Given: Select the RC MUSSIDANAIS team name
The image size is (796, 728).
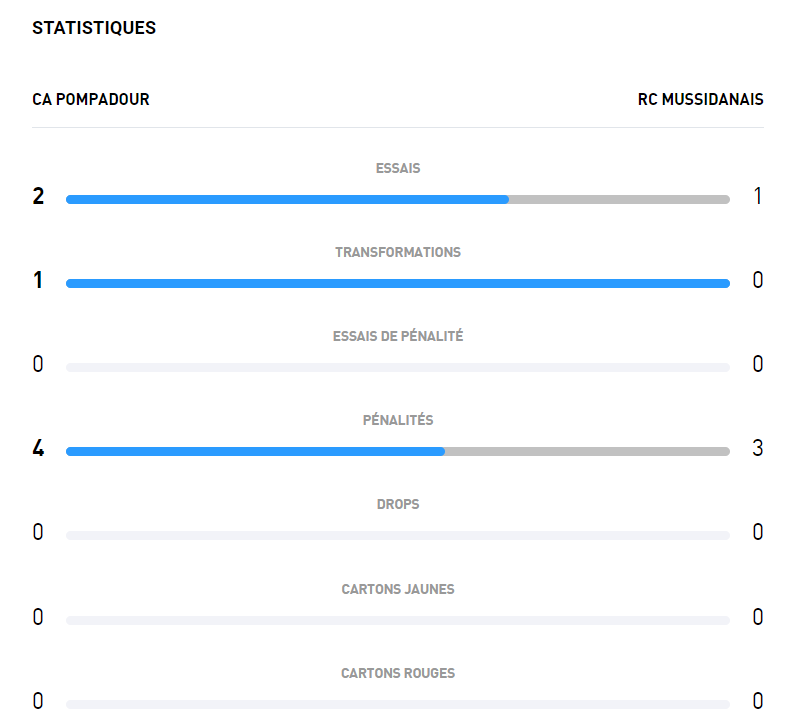Looking at the screenshot, I should [x=700, y=99].
